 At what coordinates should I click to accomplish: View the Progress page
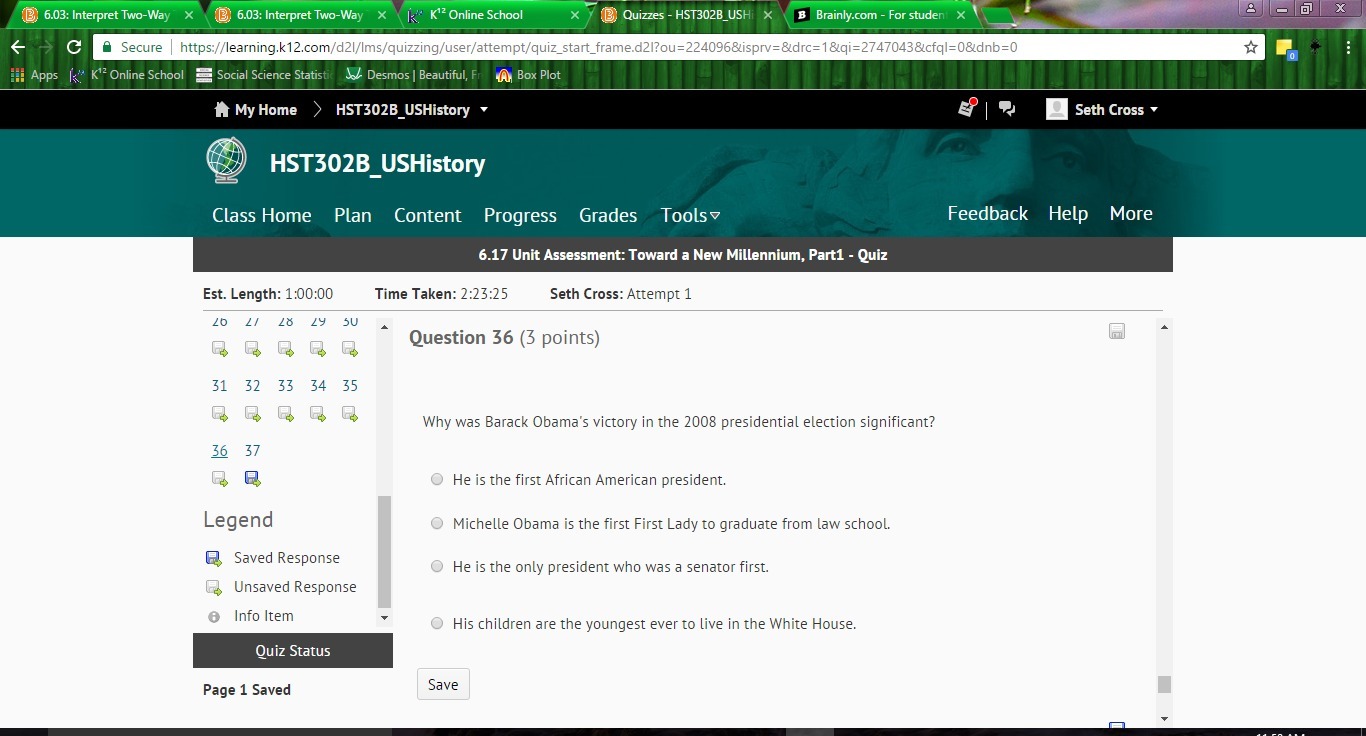520,215
